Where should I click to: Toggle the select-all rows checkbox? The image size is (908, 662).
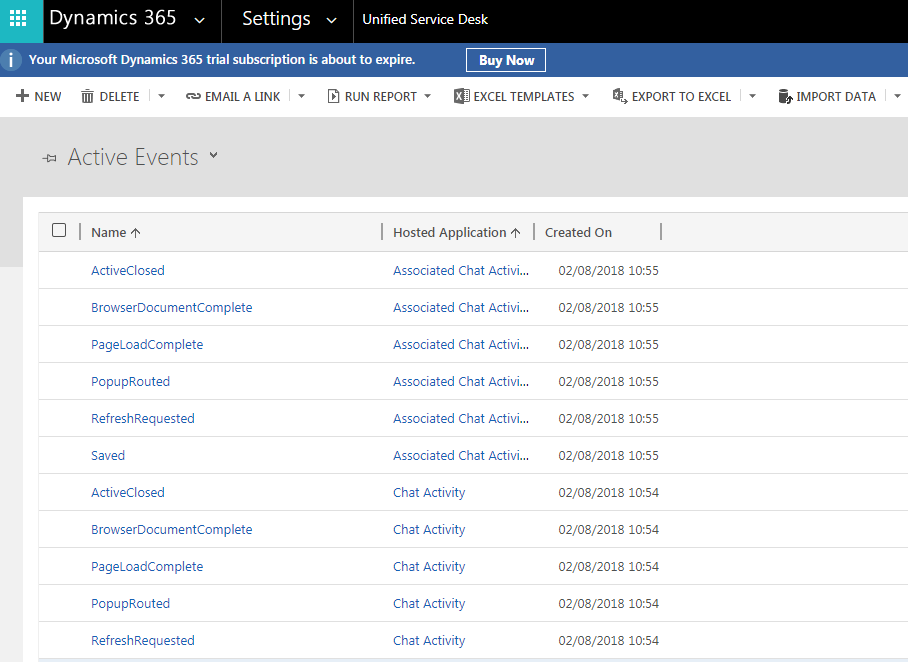tap(59, 231)
